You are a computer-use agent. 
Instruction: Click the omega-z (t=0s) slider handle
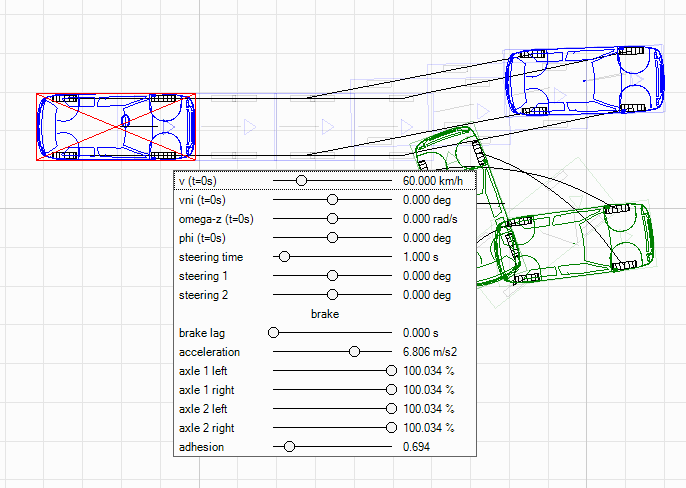click(333, 219)
